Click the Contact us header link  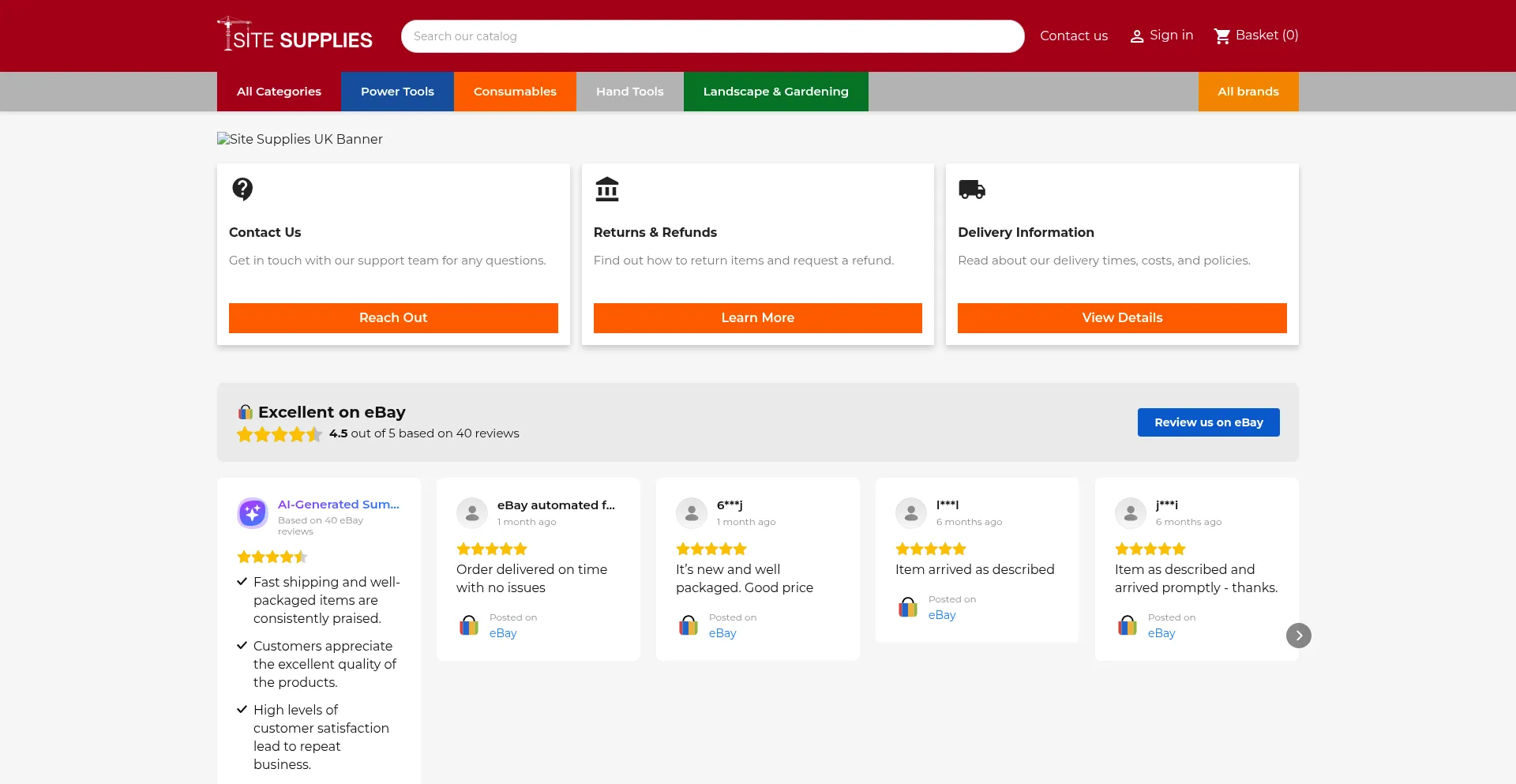pyautogui.click(x=1073, y=36)
